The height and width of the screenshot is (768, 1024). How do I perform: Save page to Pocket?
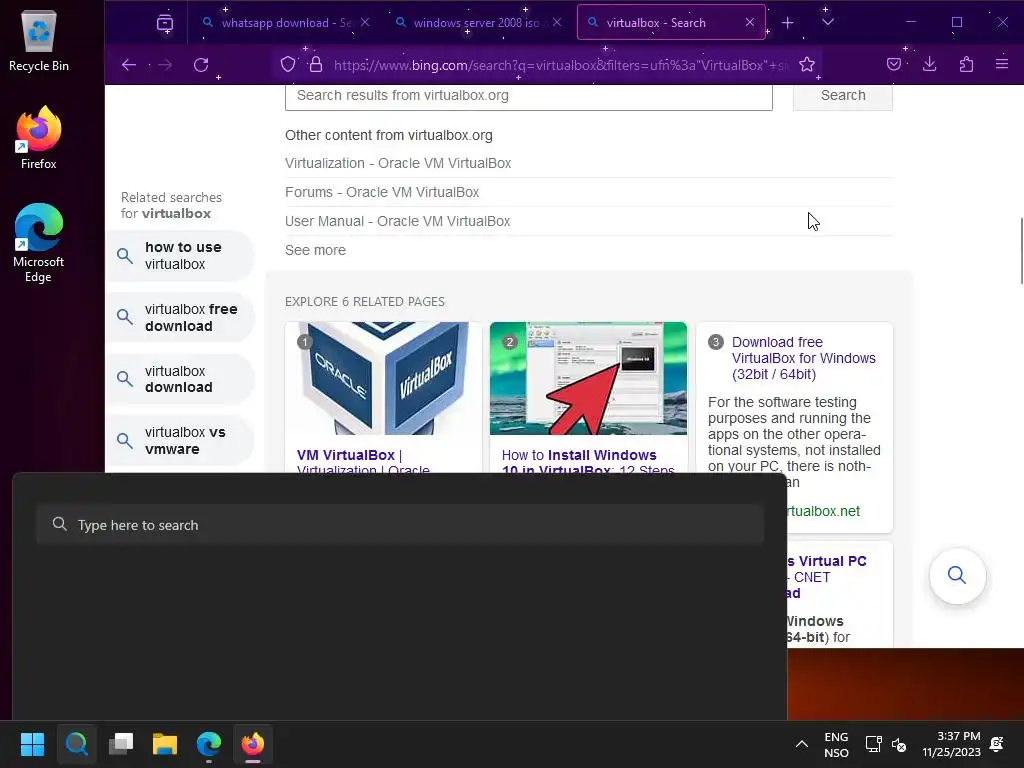894,64
